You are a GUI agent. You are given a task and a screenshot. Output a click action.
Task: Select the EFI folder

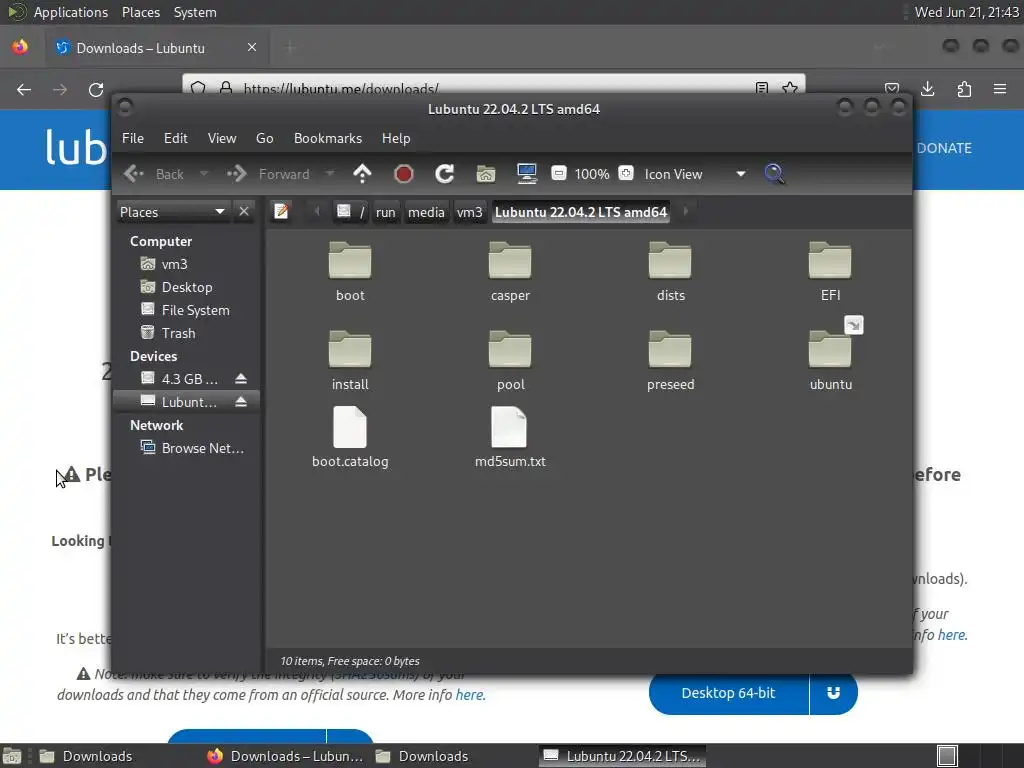(830, 272)
